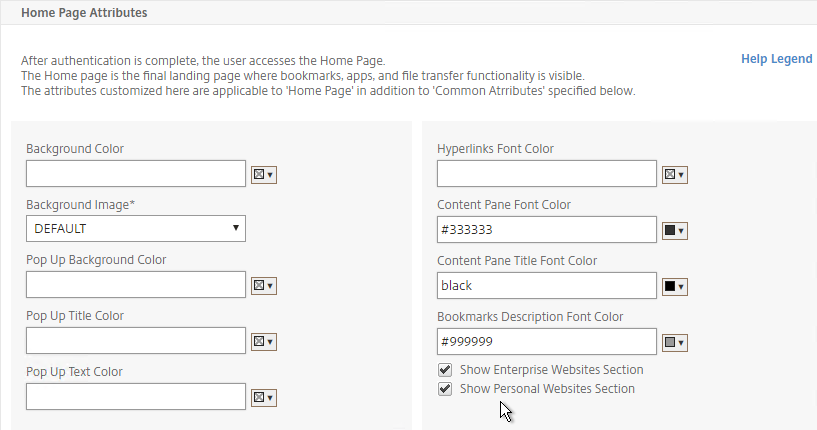
Task: Open the Pop Up Title Color picker icon
Action: point(264,341)
